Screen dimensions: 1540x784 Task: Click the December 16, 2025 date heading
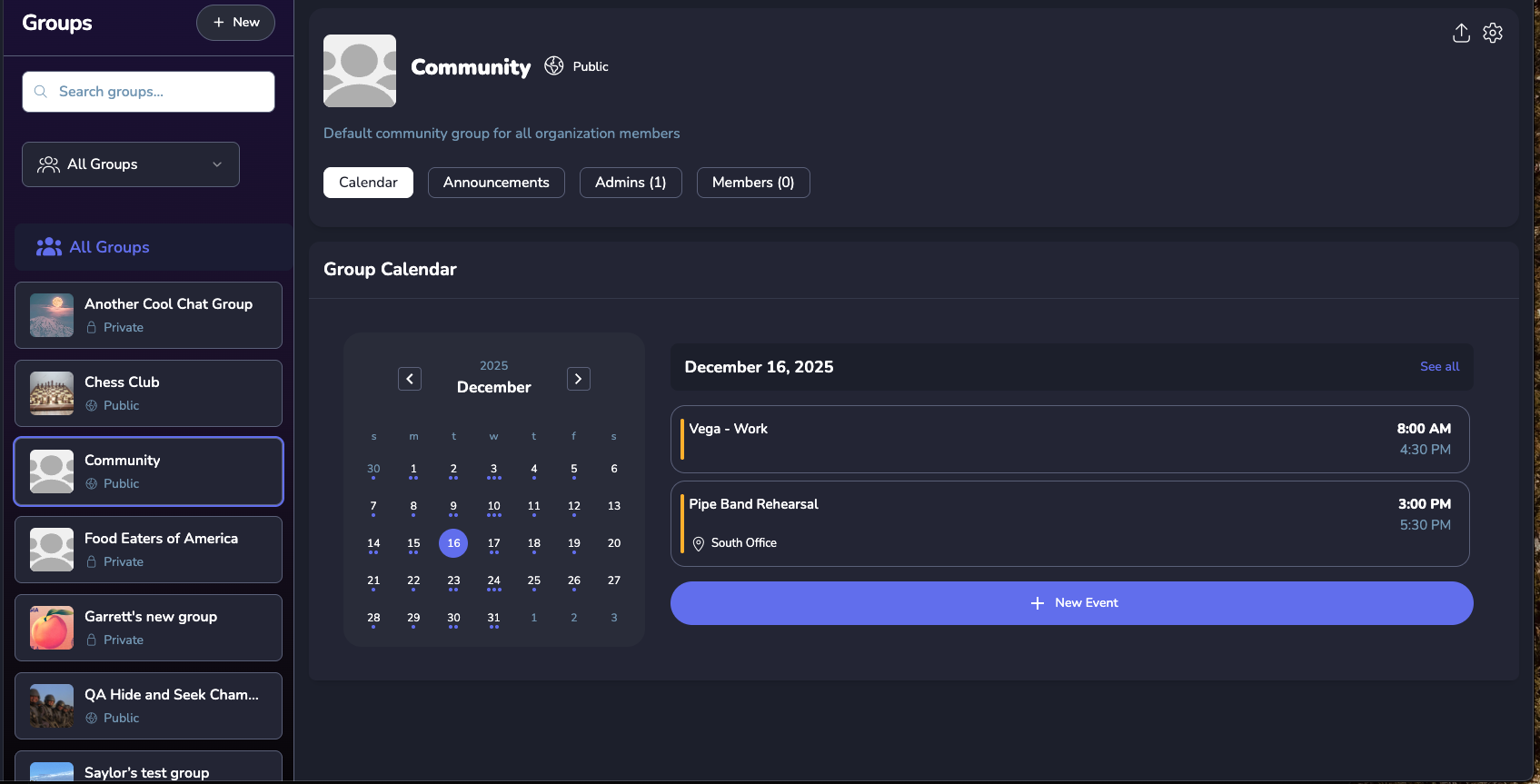[x=759, y=367]
